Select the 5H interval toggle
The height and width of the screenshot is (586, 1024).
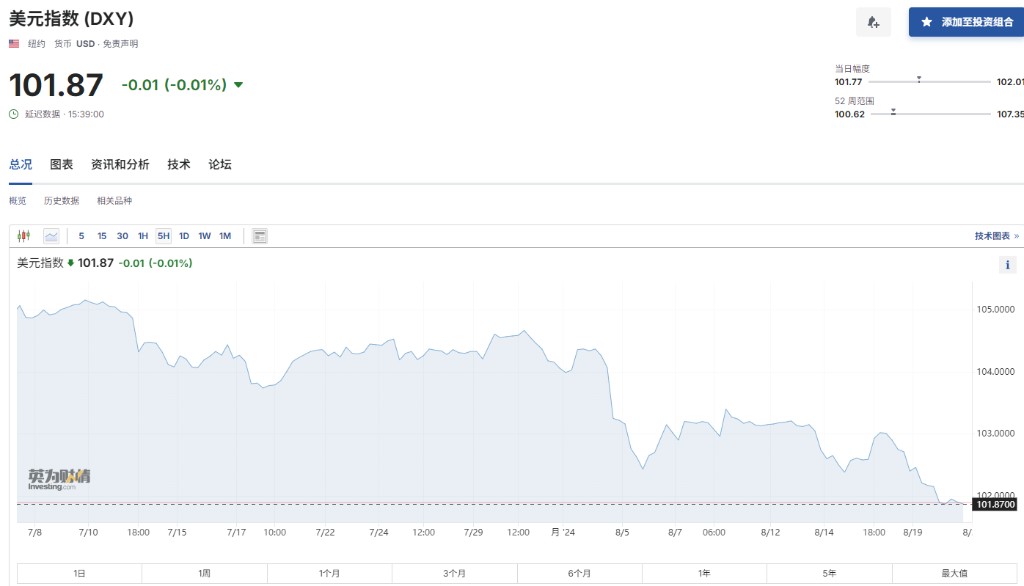click(x=163, y=236)
